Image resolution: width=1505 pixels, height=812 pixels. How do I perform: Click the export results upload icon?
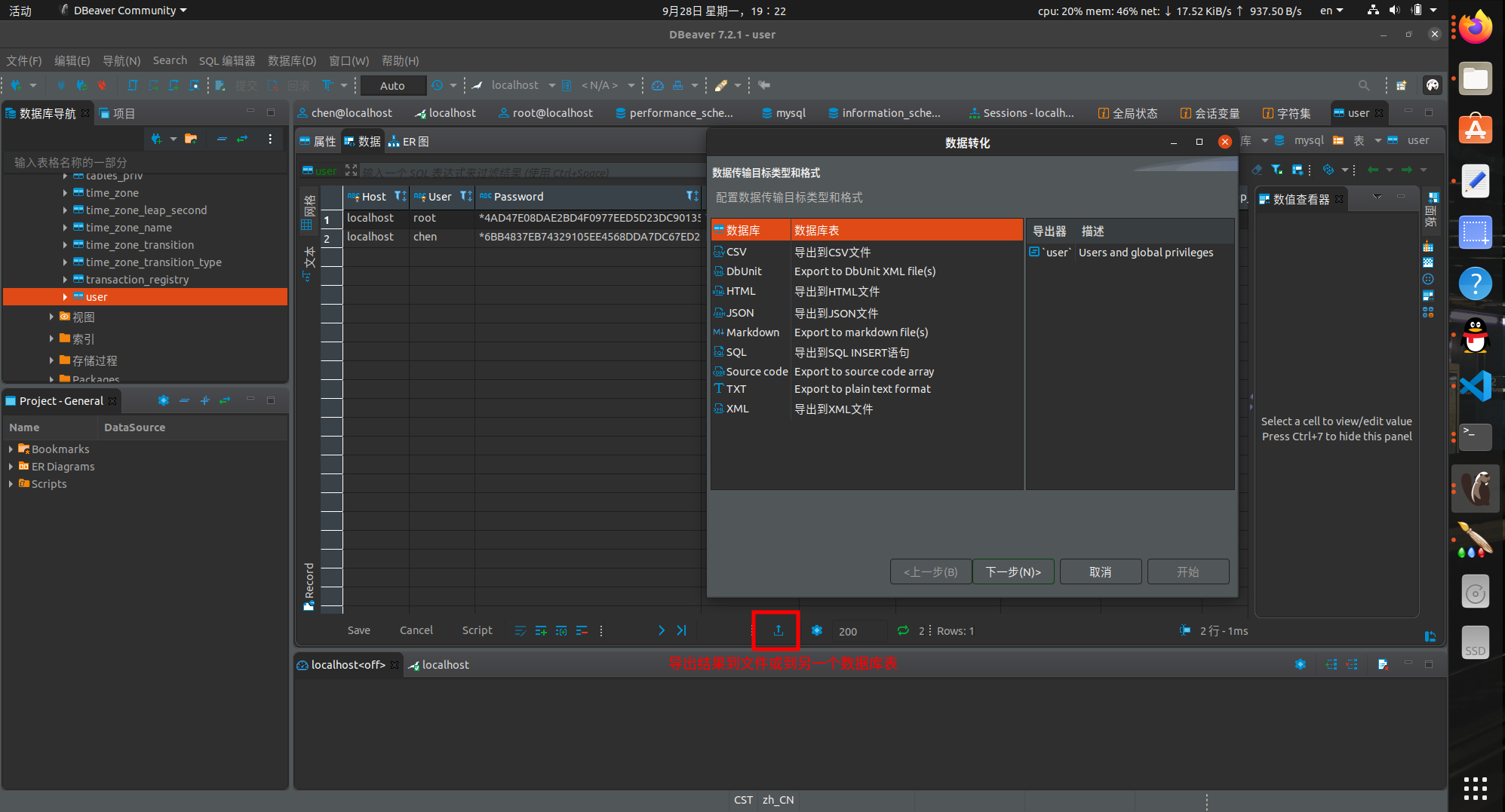778,630
